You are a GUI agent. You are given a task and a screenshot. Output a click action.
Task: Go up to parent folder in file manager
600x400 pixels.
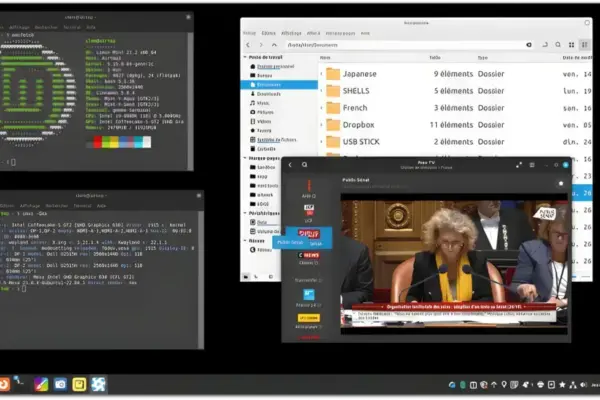[x=274, y=45]
